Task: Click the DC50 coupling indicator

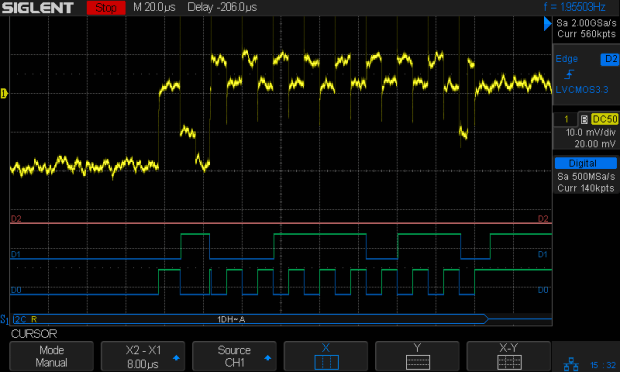Action: tap(605, 119)
